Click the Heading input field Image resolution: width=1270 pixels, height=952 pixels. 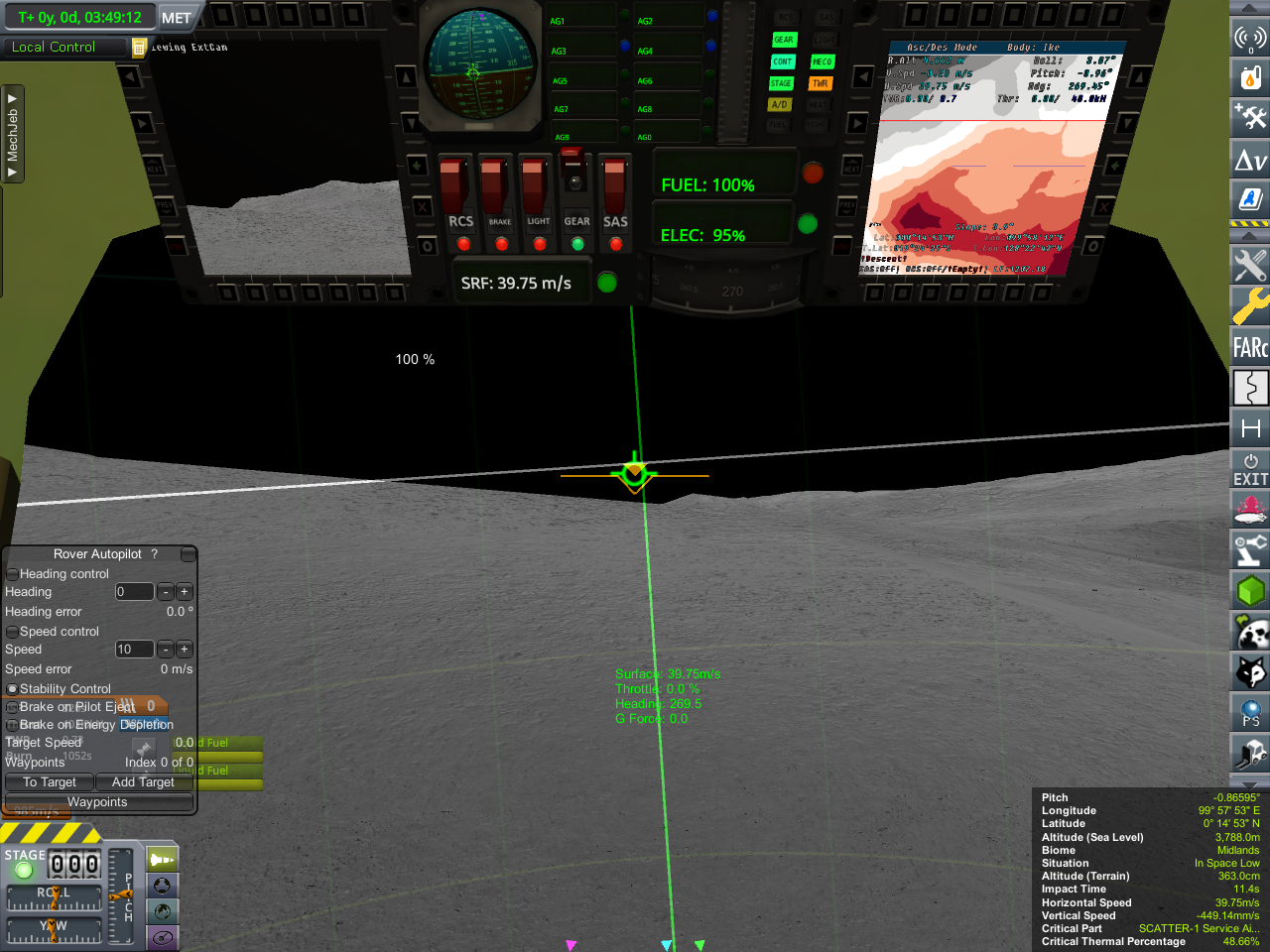click(x=134, y=592)
